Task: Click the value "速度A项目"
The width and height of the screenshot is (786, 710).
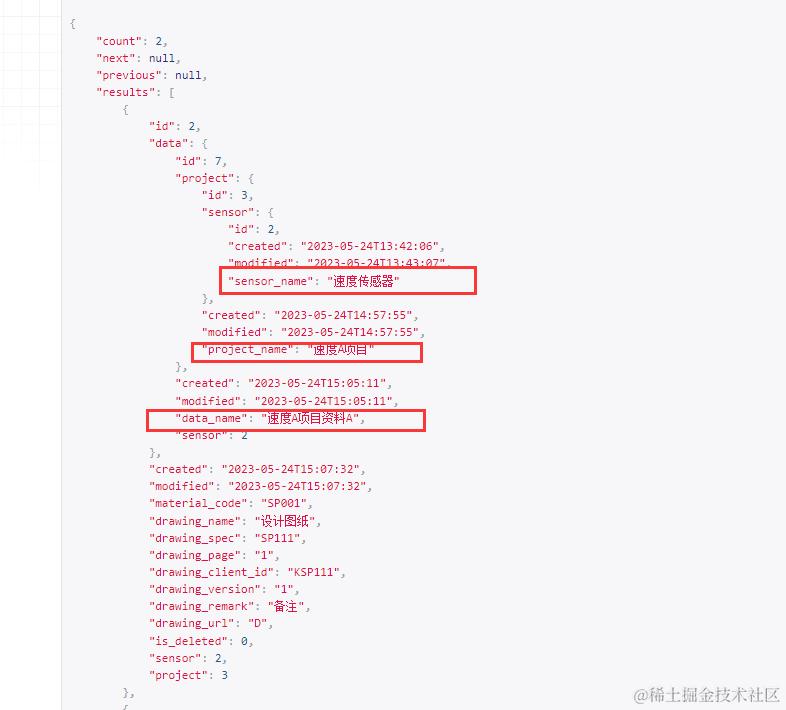Action: 341,349
